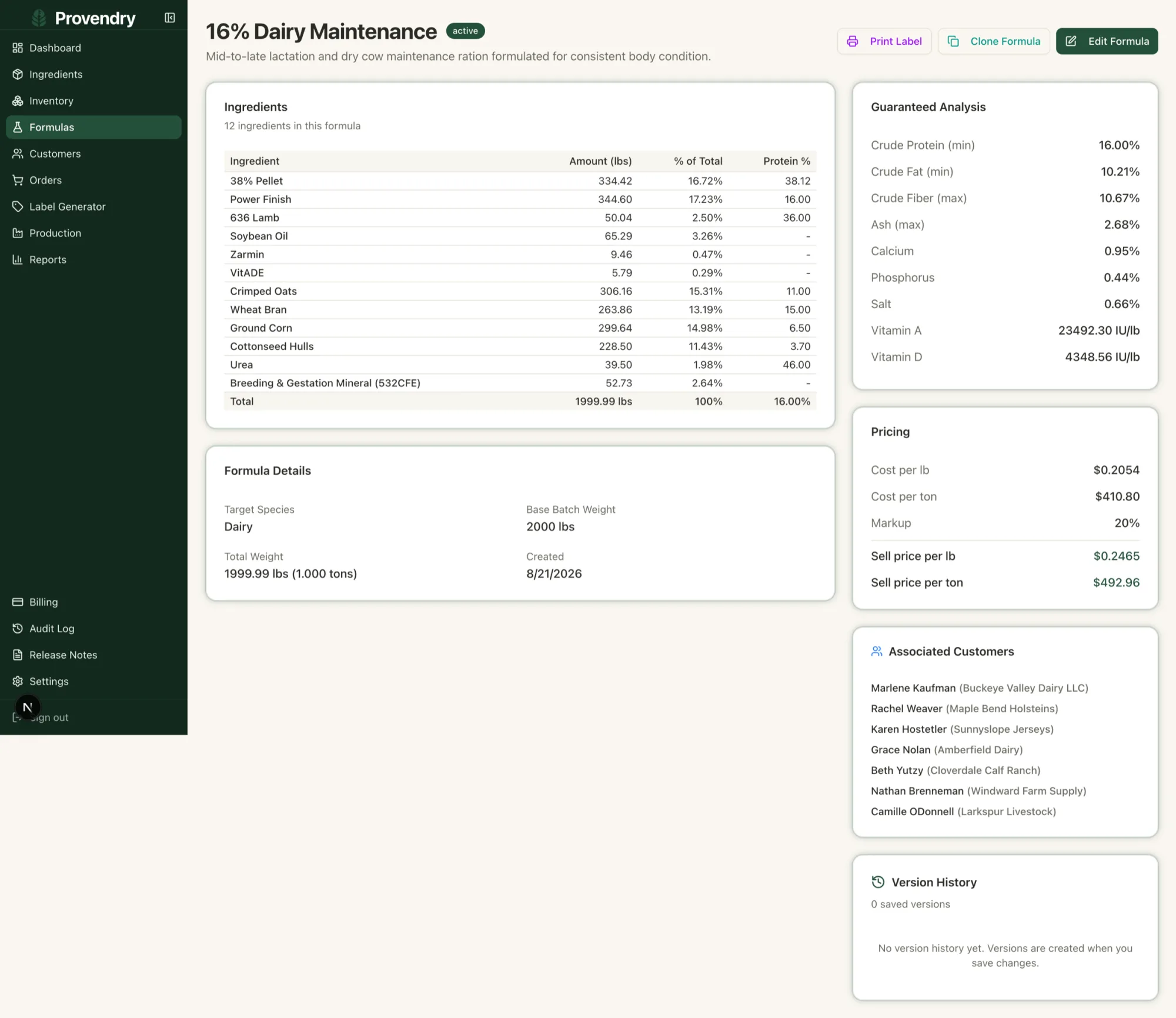Collapse the sidebar with the panel icon
The height and width of the screenshot is (1018, 1176).
click(x=170, y=18)
